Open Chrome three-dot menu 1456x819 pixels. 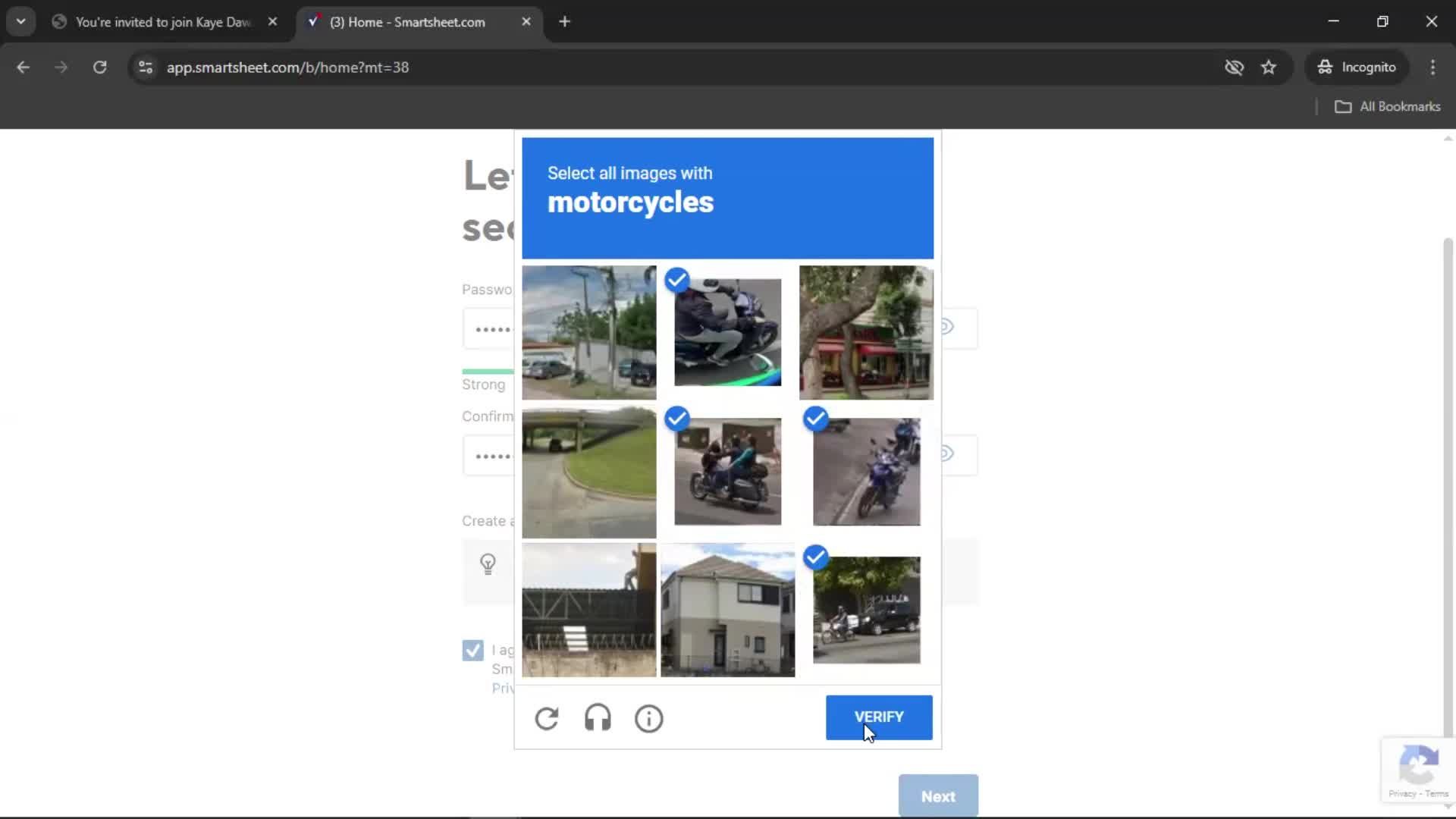pos(1432,67)
